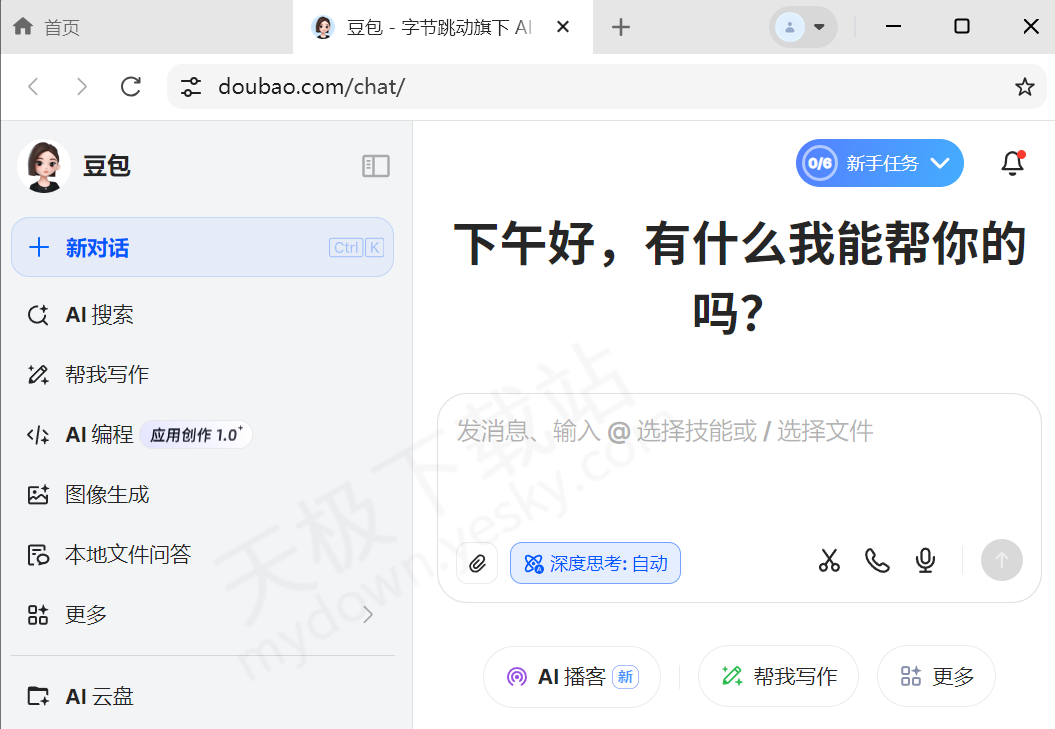Open a new browser tab
The image size is (1055, 729).
tap(620, 27)
